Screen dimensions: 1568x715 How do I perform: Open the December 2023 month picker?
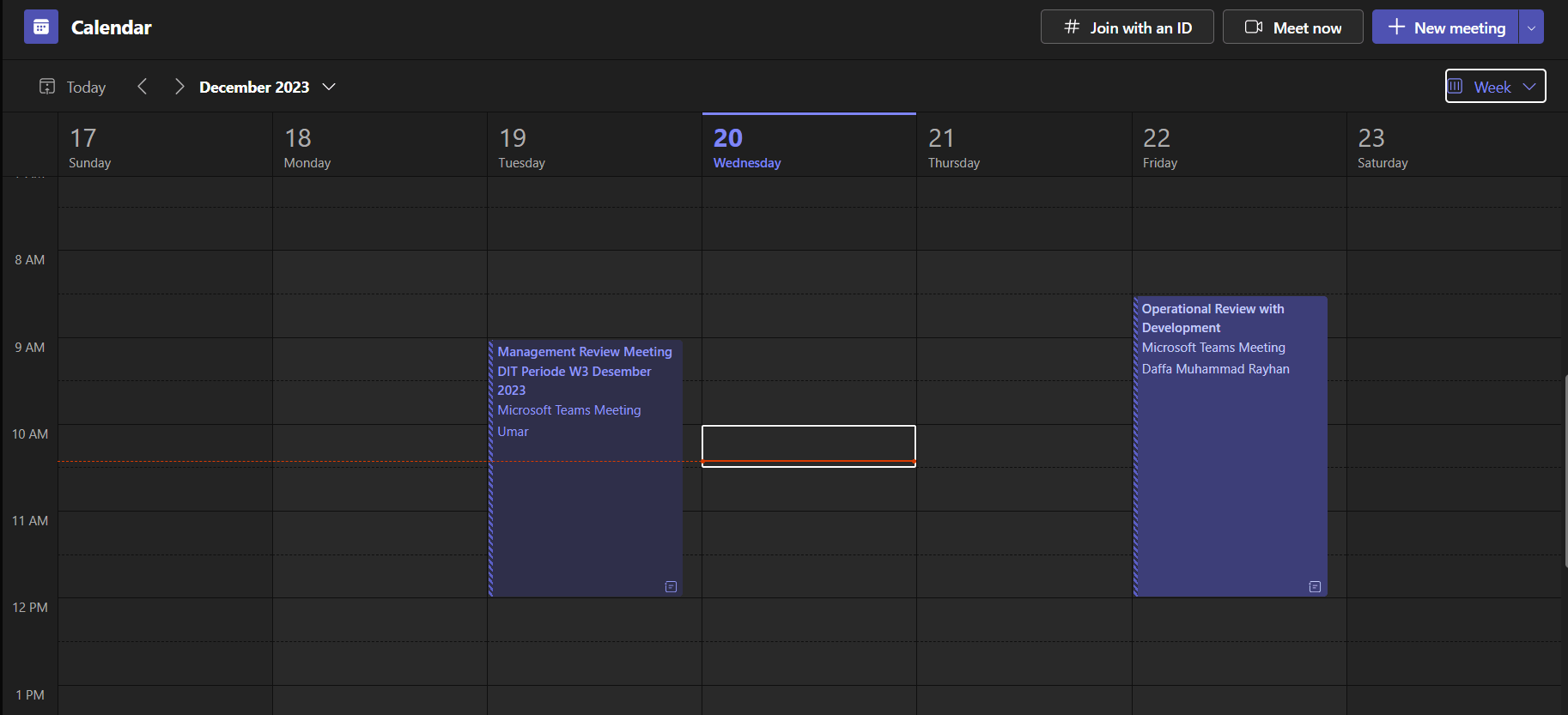267,87
